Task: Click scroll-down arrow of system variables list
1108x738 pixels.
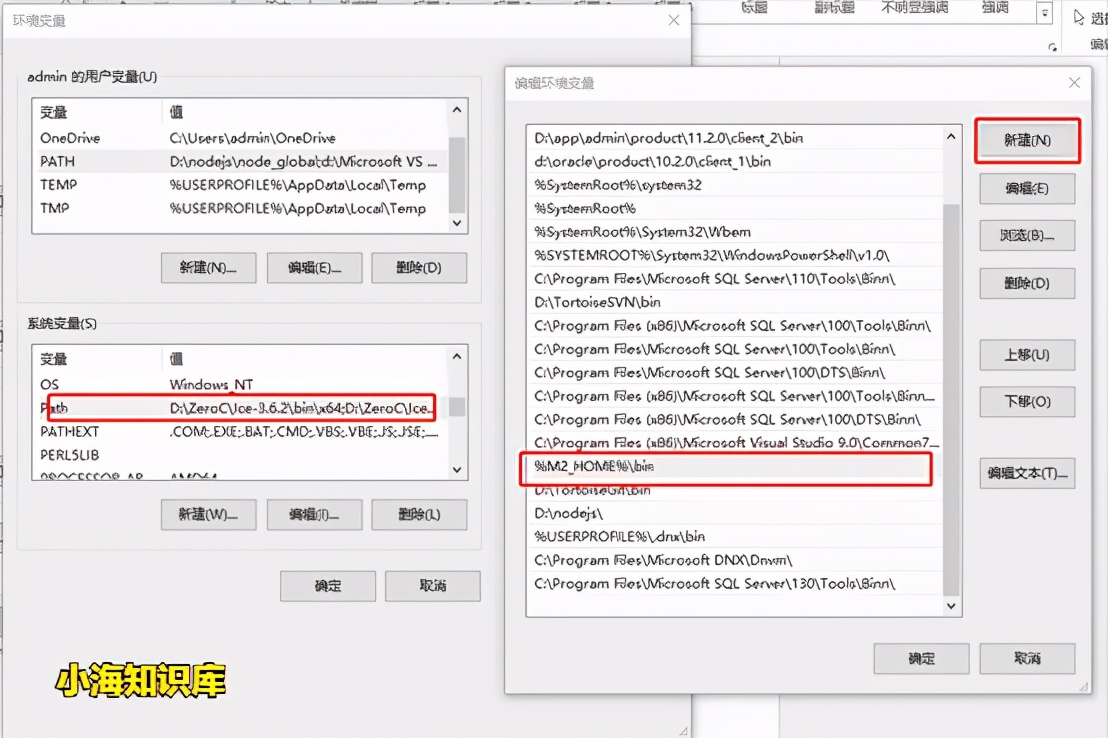Action: [x=456, y=469]
